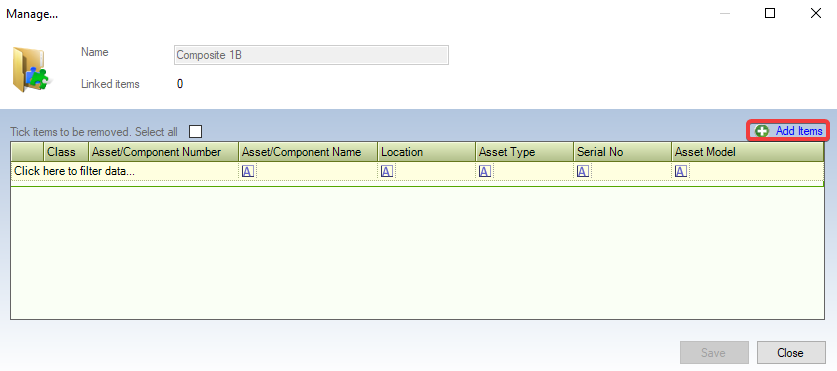The width and height of the screenshot is (837, 371).
Task: Click the Close button
Action: coord(791,353)
